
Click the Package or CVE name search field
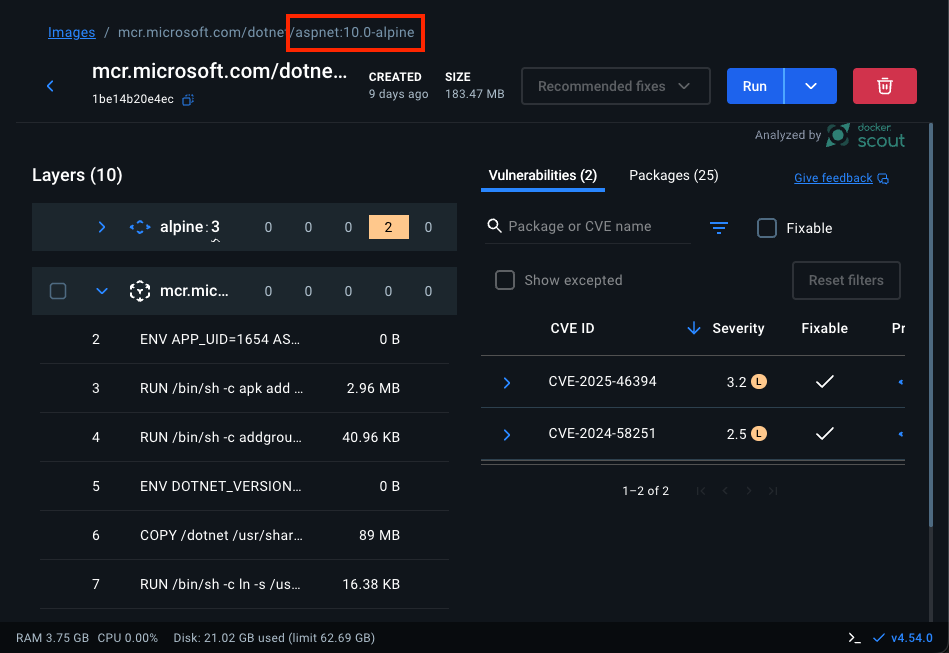[x=597, y=227]
